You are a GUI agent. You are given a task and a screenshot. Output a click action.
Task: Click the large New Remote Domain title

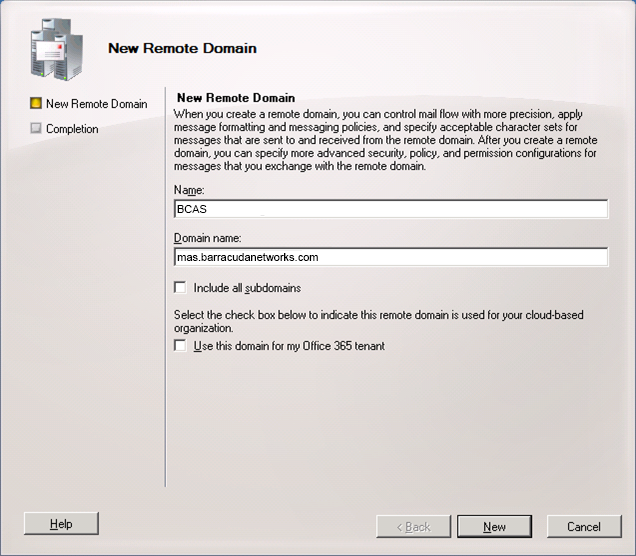(183, 48)
